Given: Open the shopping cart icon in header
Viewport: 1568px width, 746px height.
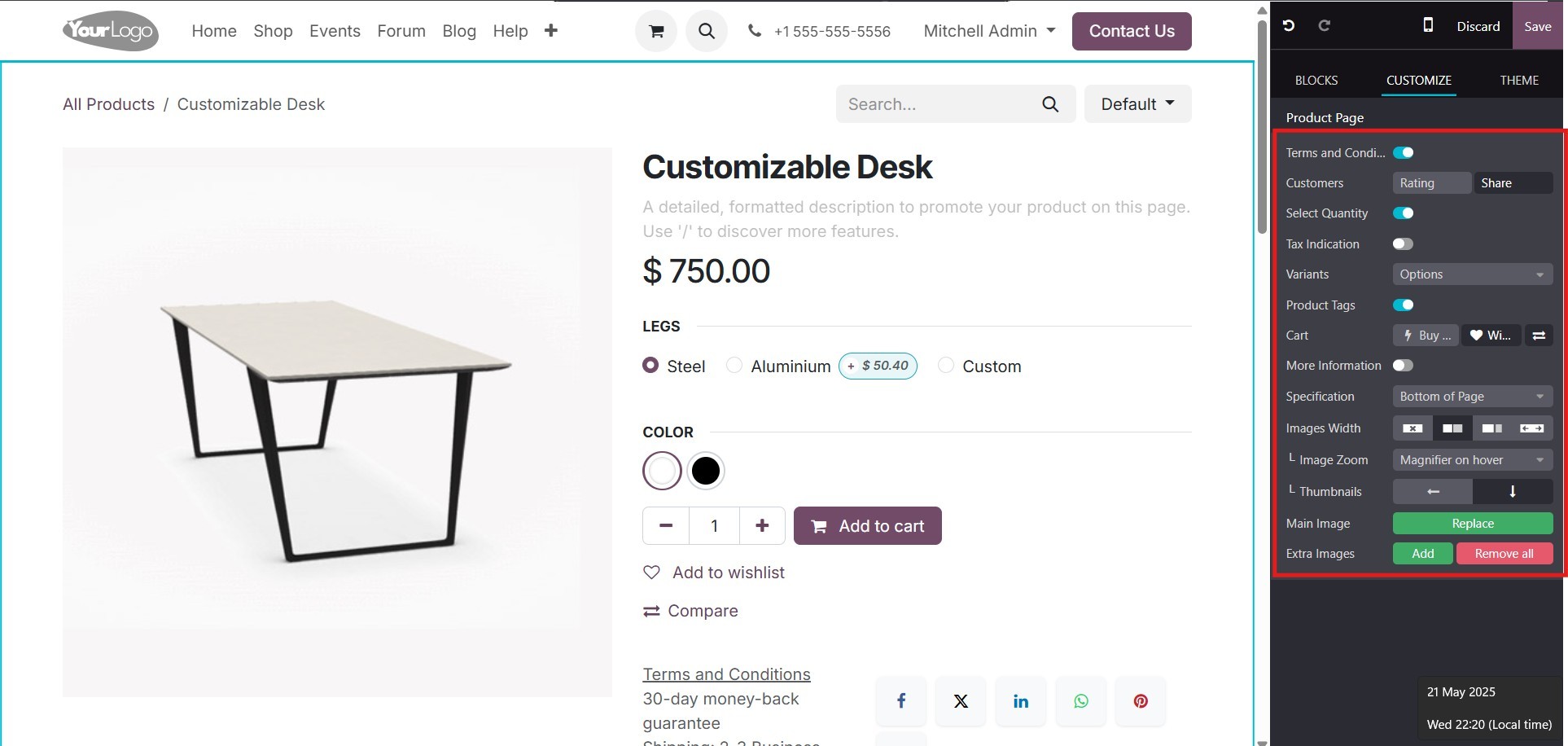Looking at the screenshot, I should point(656,32).
